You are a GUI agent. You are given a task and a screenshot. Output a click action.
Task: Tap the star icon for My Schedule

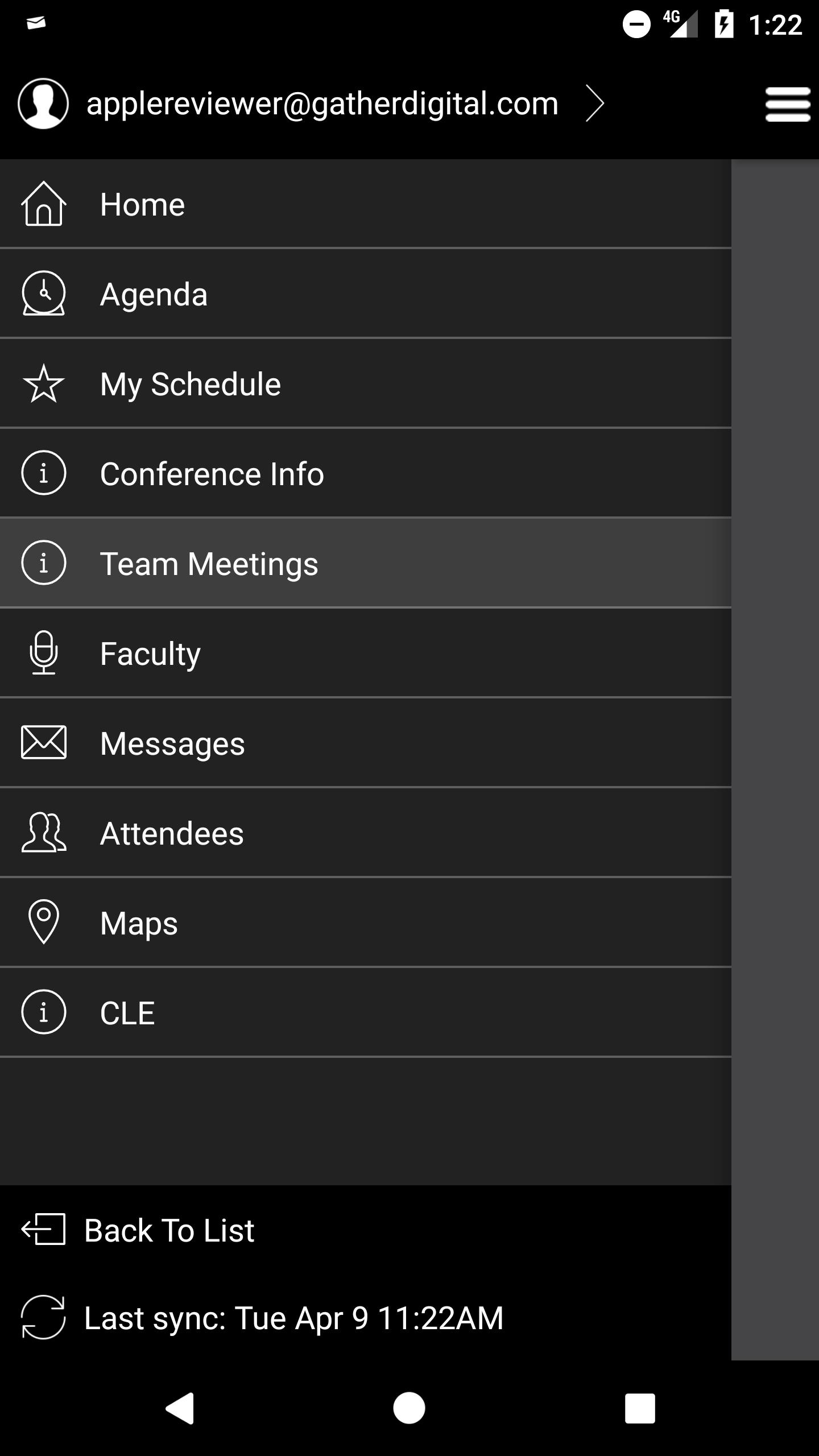coord(43,384)
